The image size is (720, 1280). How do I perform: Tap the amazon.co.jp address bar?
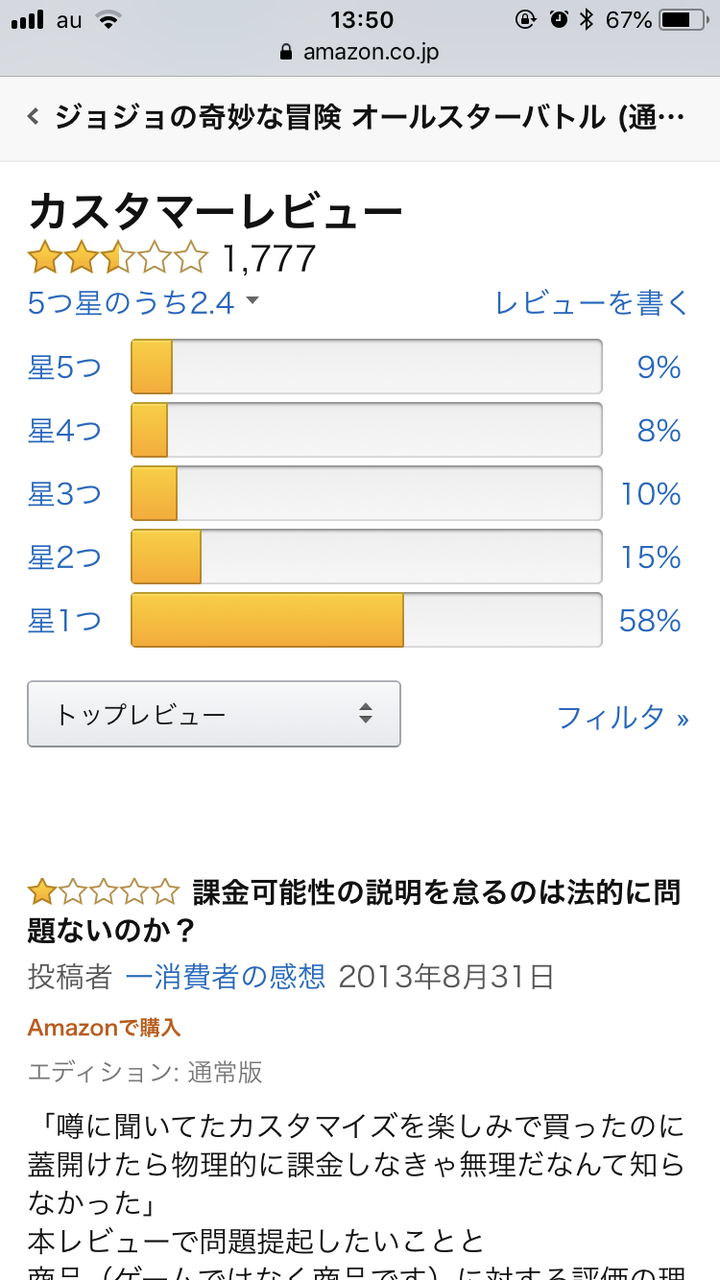point(360,52)
